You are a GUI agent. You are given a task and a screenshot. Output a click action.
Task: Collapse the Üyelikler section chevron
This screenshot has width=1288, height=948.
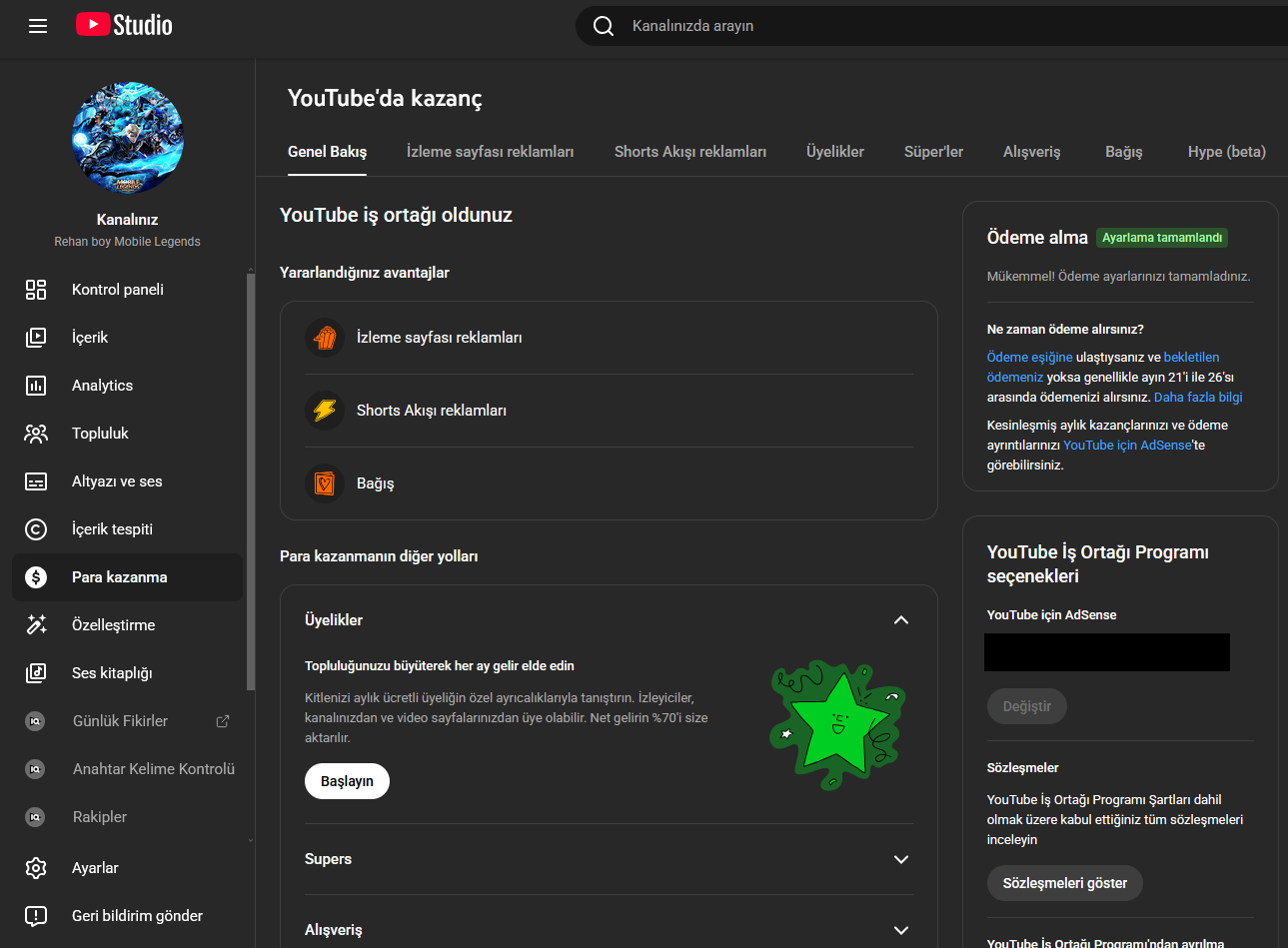click(x=901, y=620)
